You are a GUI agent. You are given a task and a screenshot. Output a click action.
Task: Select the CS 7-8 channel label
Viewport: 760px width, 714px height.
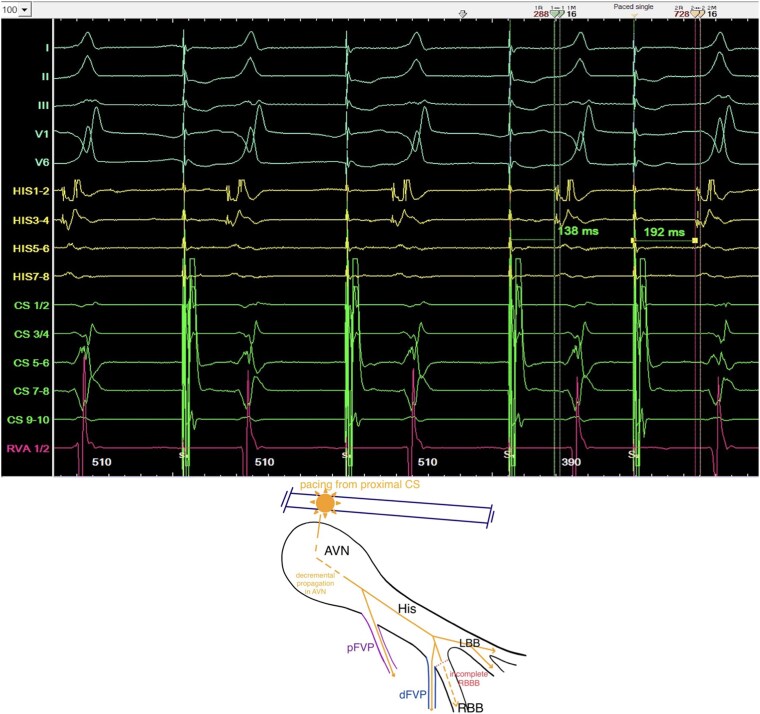tap(32, 391)
